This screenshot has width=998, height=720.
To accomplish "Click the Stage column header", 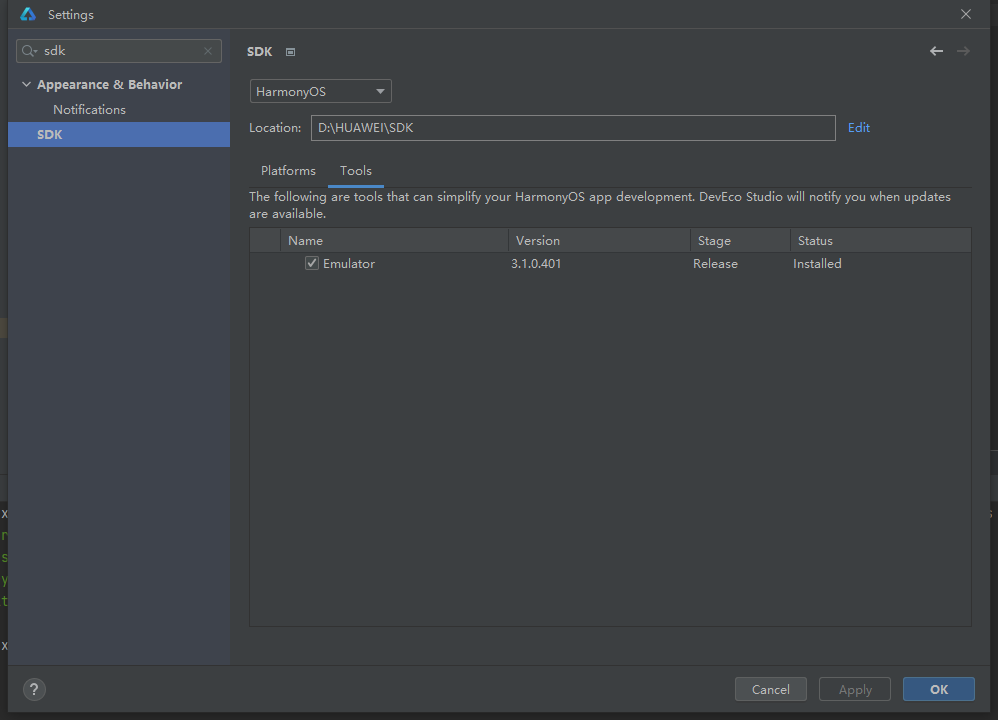I will pos(740,241).
